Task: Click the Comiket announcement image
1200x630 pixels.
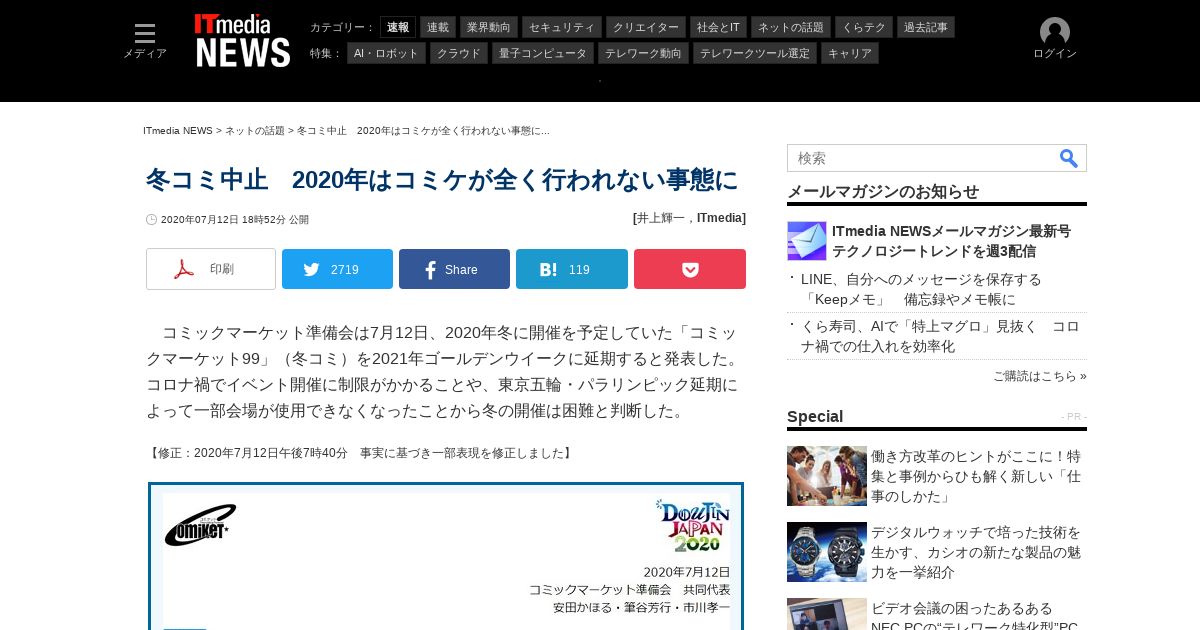Action: [446, 557]
